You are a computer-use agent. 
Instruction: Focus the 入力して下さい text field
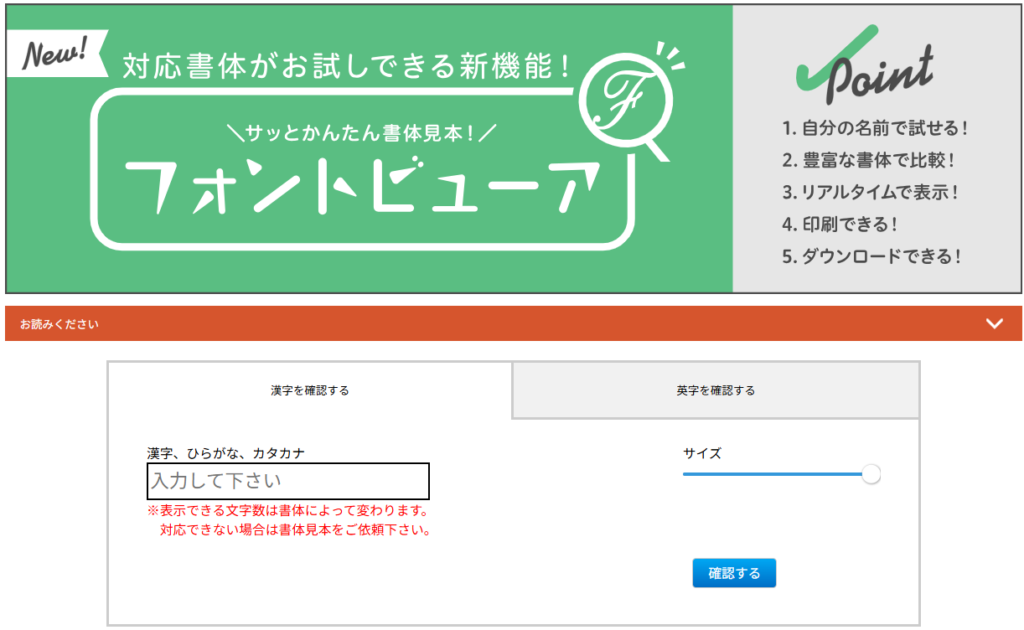(x=288, y=481)
